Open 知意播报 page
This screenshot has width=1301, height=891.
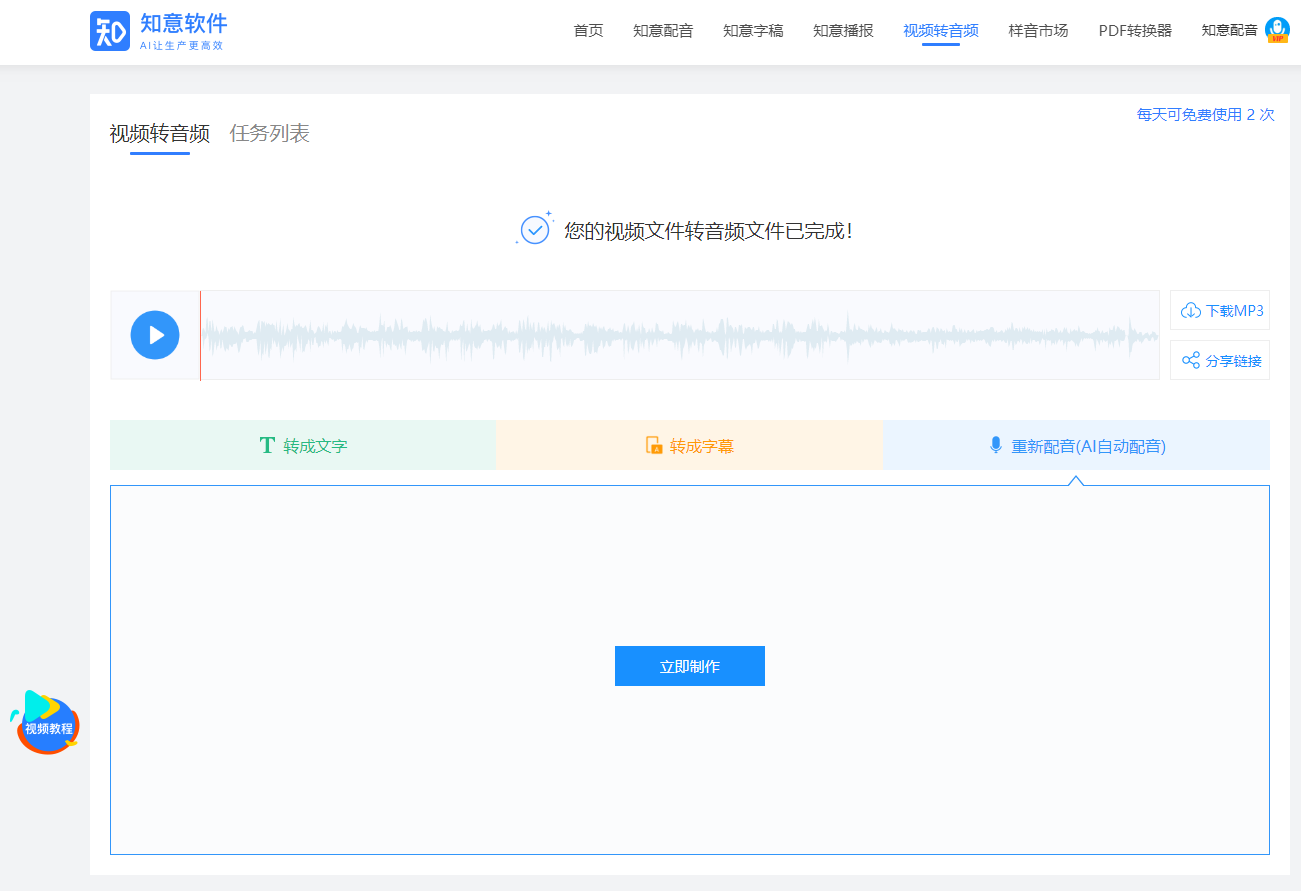[x=843, y=30]
